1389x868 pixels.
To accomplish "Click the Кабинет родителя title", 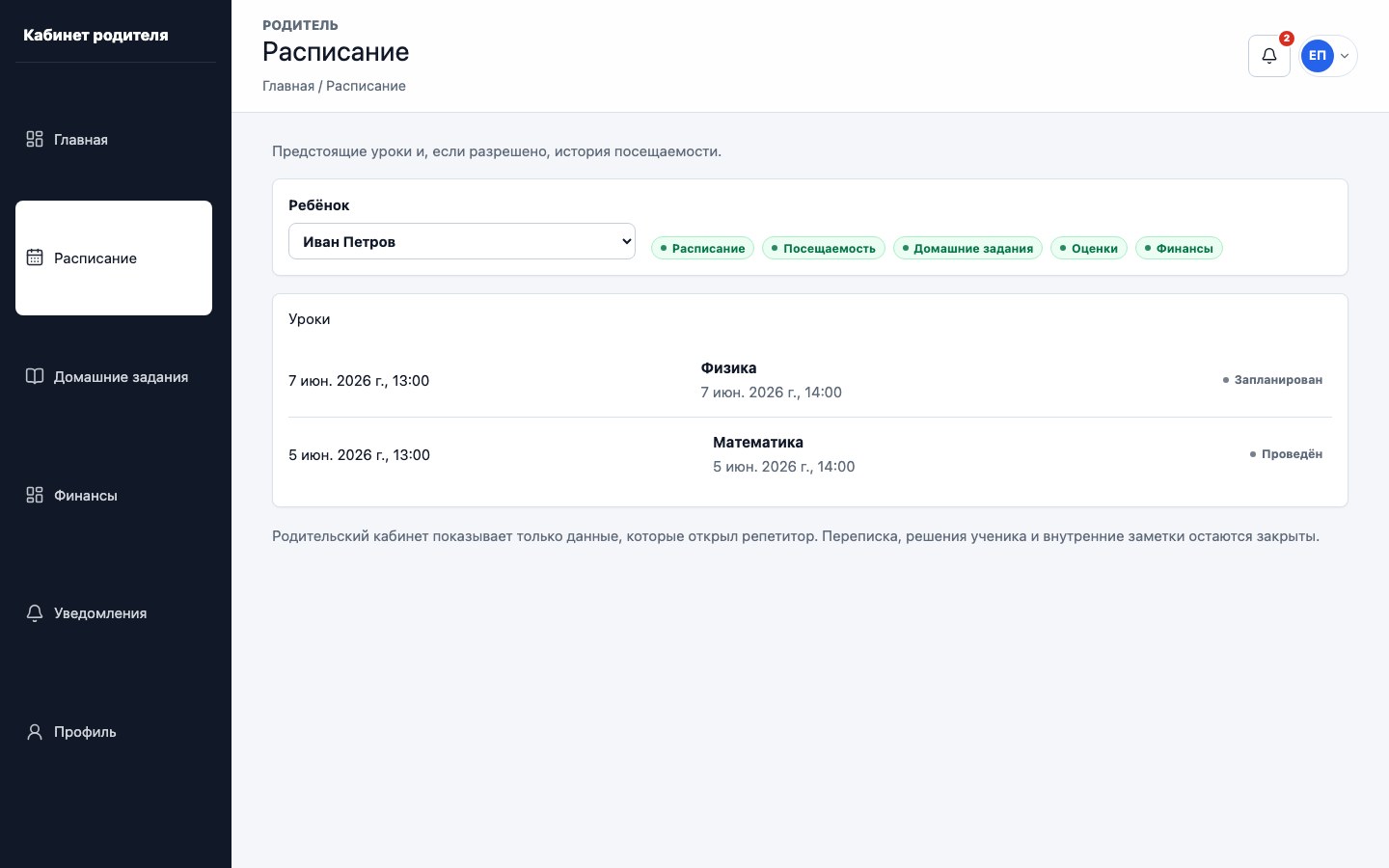I will coord(95,35).
